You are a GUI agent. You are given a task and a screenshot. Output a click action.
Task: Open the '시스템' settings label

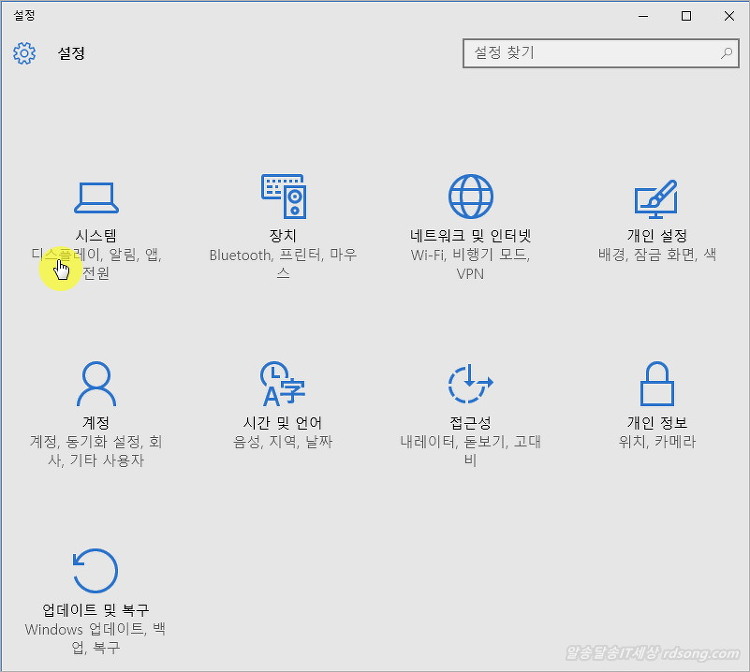pos(96,236)
